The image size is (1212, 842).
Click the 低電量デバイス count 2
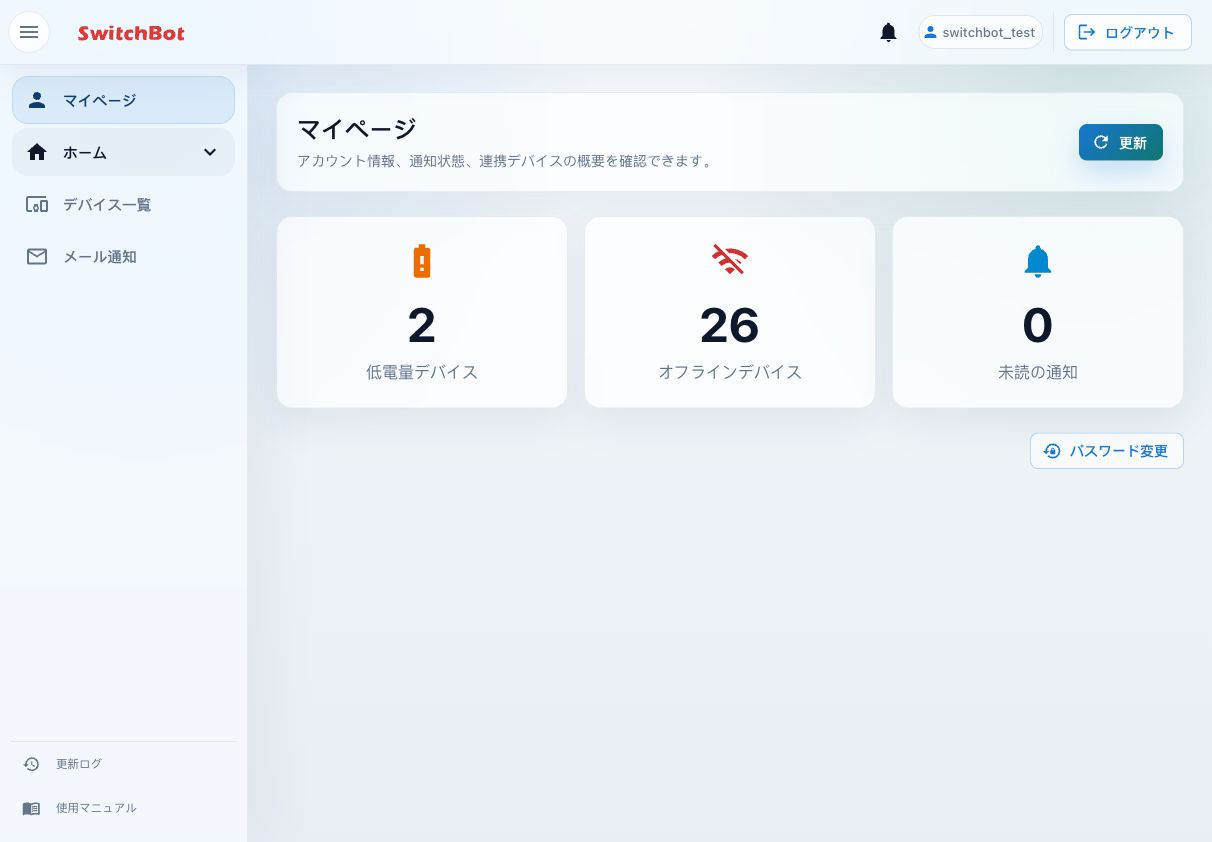(x=422, y=325)
